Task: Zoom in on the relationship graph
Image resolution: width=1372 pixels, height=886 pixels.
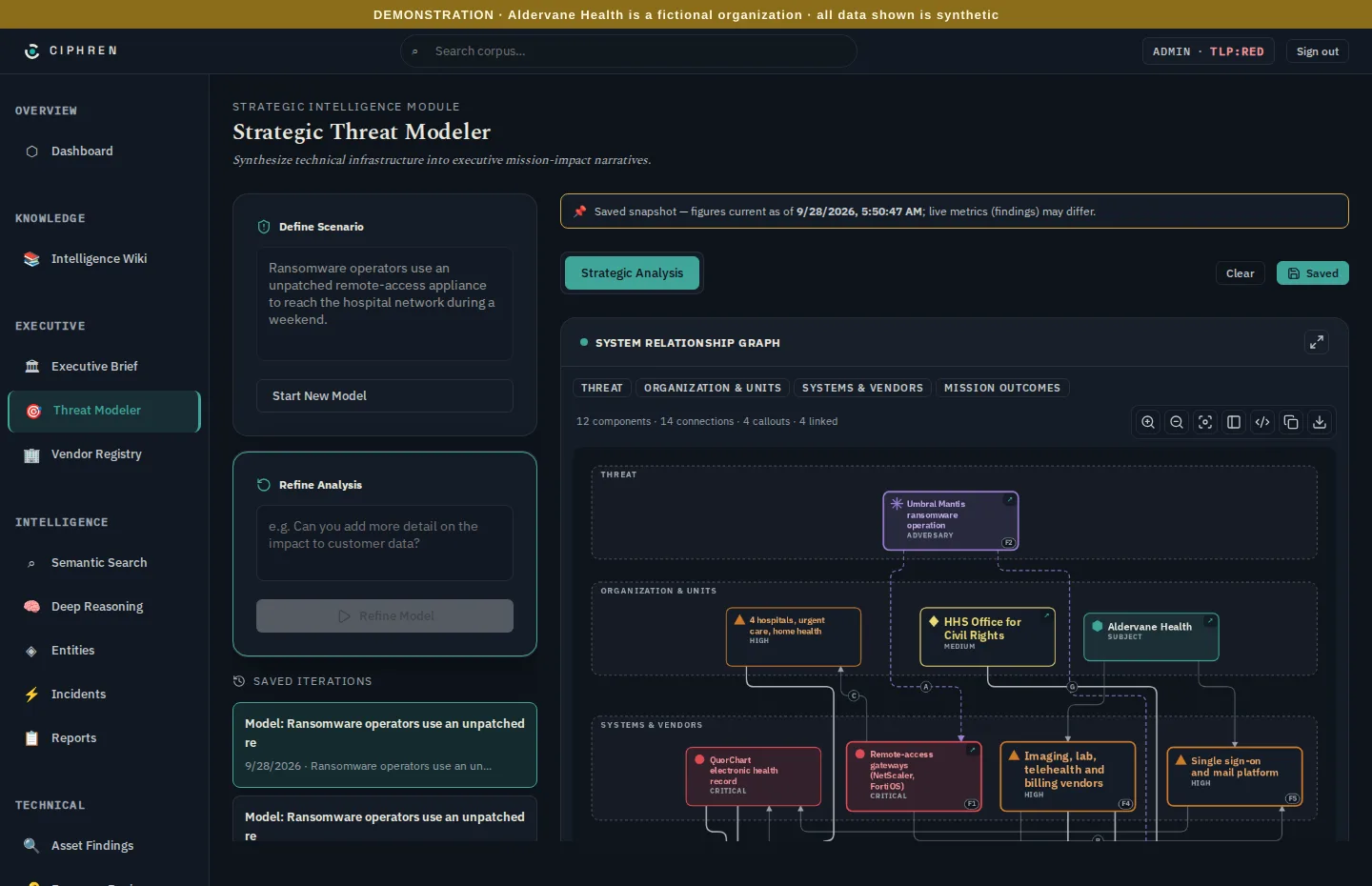Action: [1148, 422]
